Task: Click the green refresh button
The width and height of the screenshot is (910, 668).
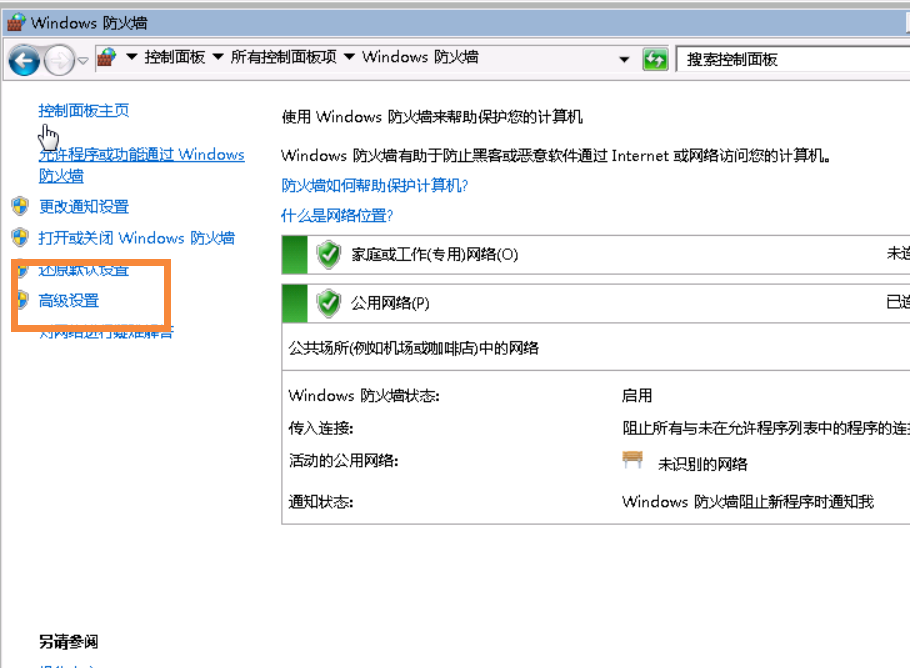Action: click(655, 59)
